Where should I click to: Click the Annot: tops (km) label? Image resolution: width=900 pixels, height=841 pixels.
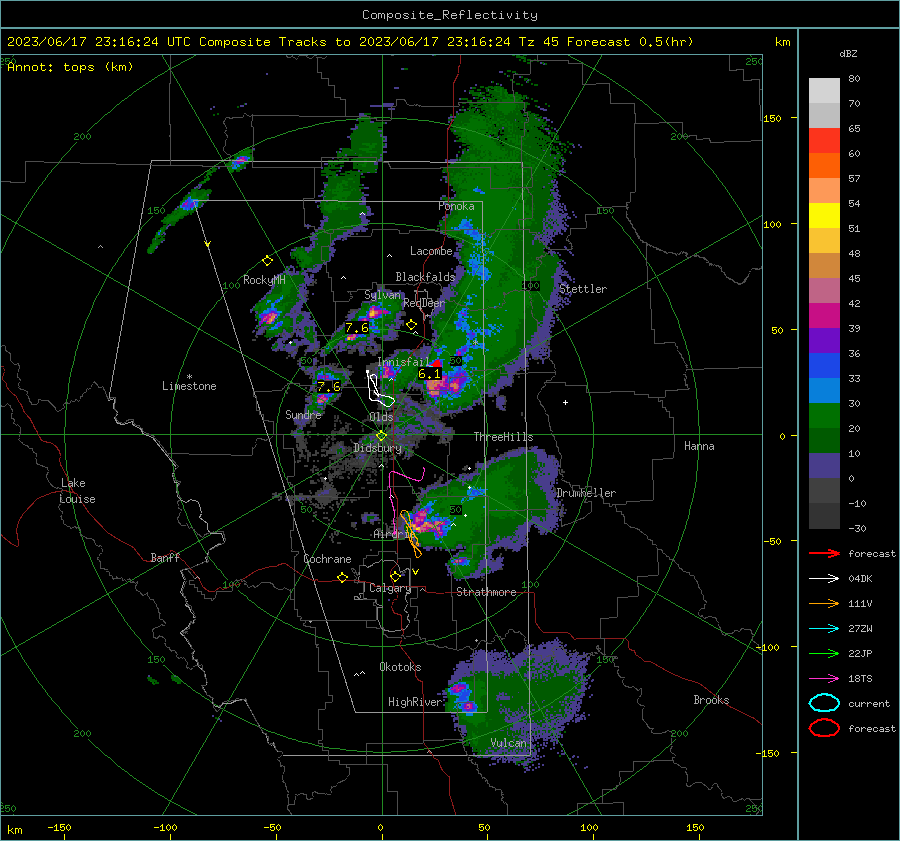(70, 67)
